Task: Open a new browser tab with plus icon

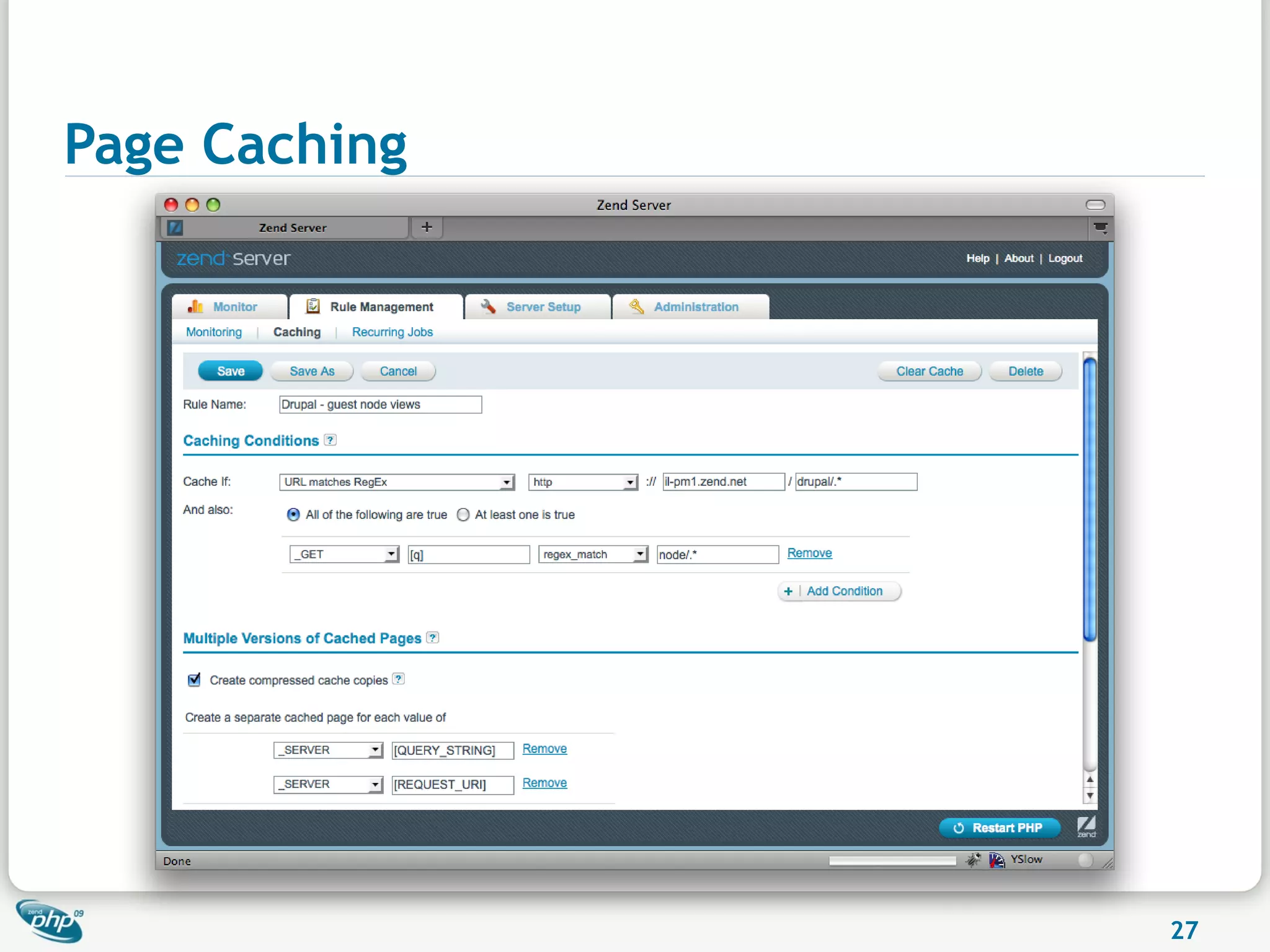Action: pos(427,227)
